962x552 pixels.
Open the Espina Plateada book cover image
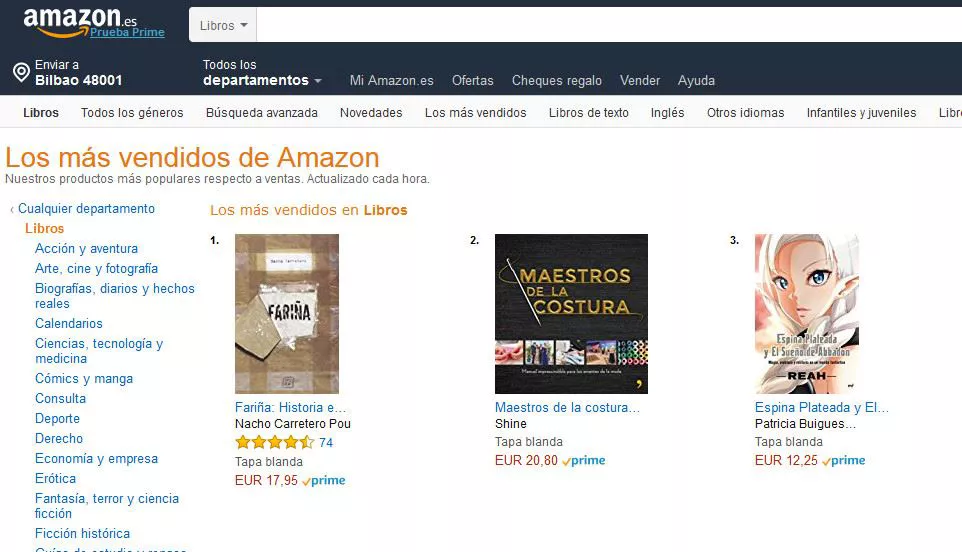807,313
